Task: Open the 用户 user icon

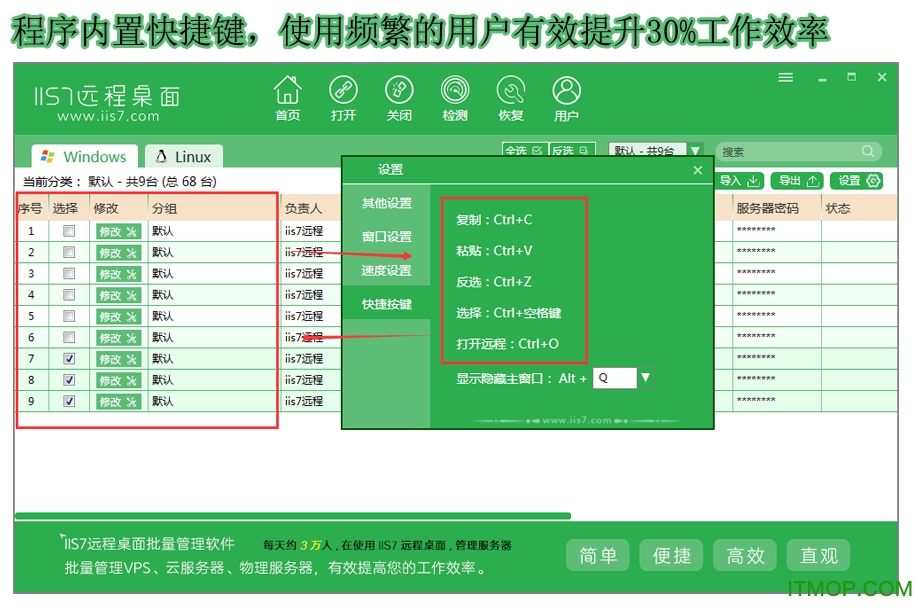Action: click(566, 92)
